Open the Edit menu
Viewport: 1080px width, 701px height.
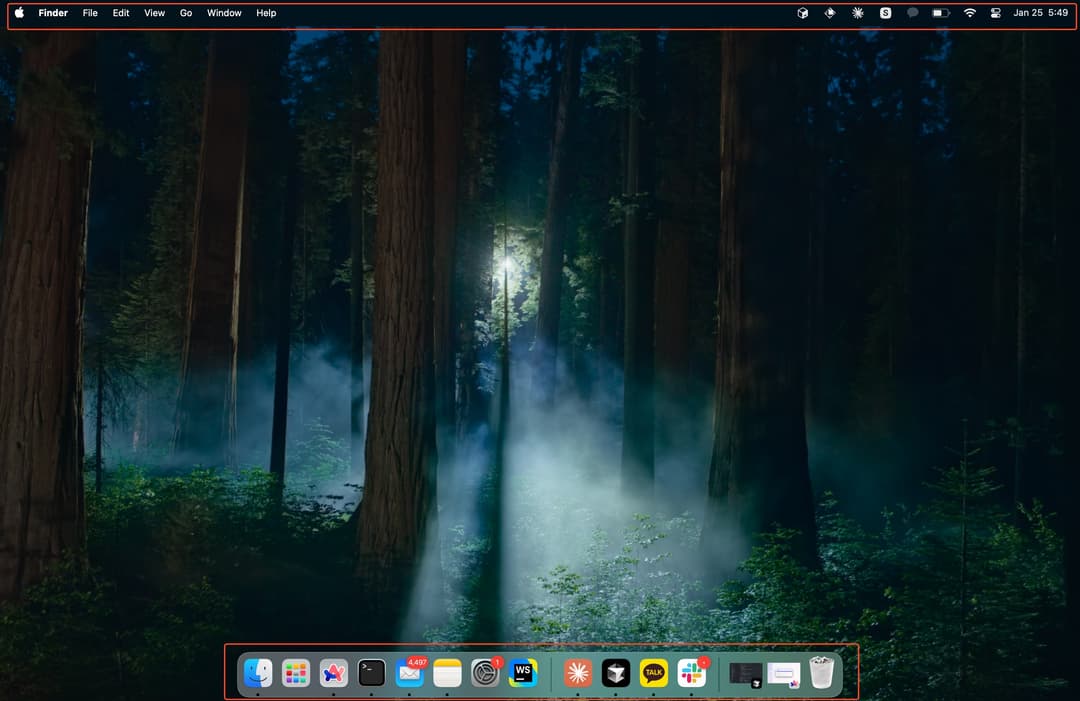click(x=121, y=13)
